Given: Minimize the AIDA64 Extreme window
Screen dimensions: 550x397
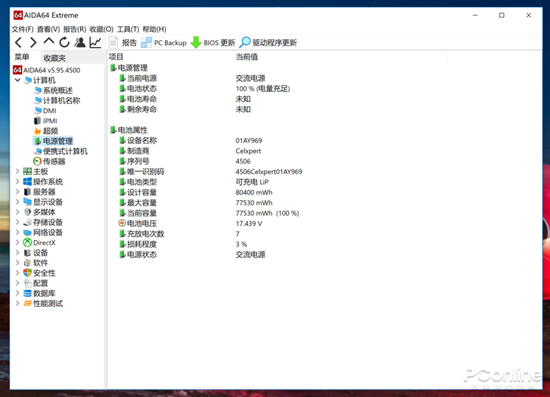Looking at the screenshot, I should click(x=475, y=15).
